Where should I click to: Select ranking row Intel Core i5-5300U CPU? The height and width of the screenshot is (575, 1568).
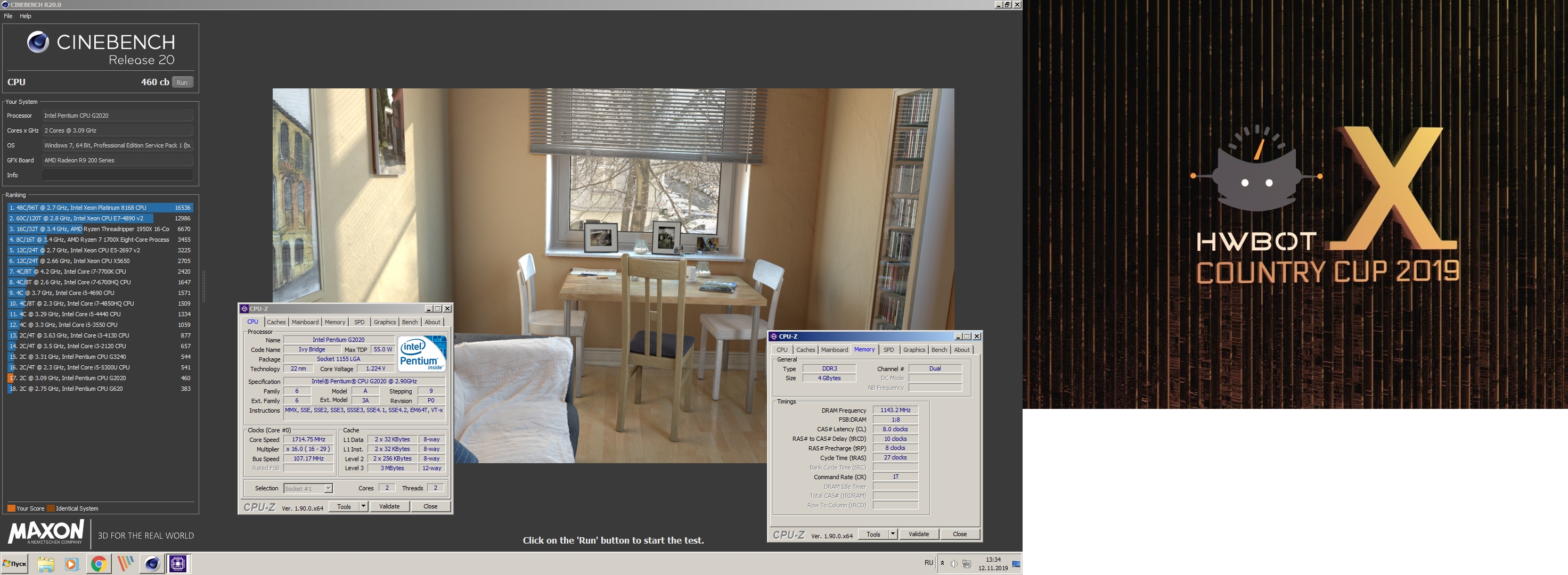coord(100,367)
